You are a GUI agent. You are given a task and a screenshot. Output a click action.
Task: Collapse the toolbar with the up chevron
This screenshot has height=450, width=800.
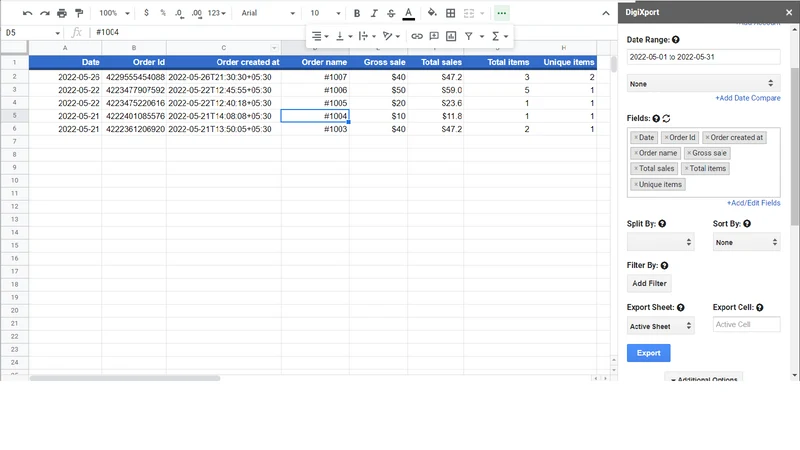click(x=606, y=13)
